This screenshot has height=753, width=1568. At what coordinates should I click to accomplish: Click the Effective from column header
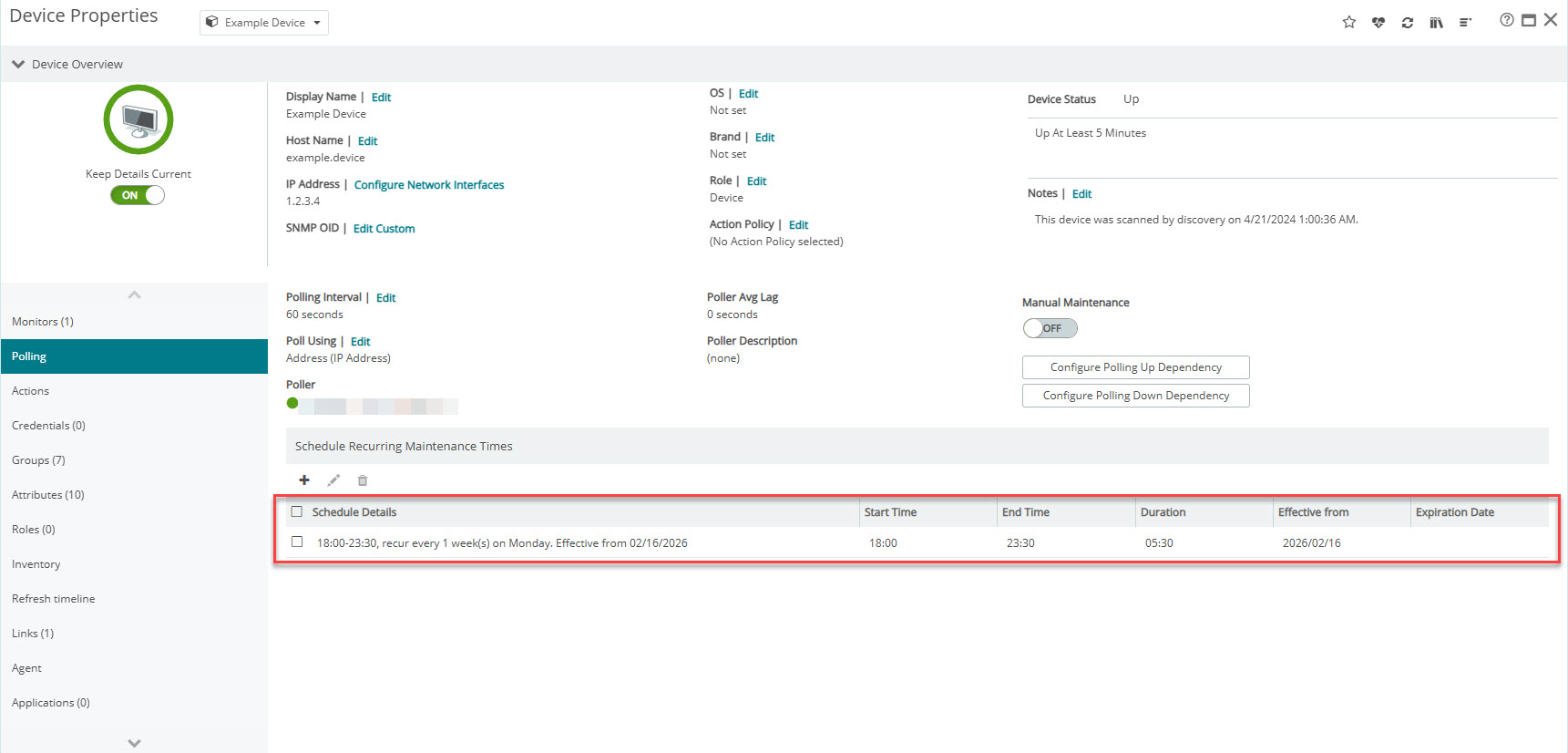point(1341,512)
